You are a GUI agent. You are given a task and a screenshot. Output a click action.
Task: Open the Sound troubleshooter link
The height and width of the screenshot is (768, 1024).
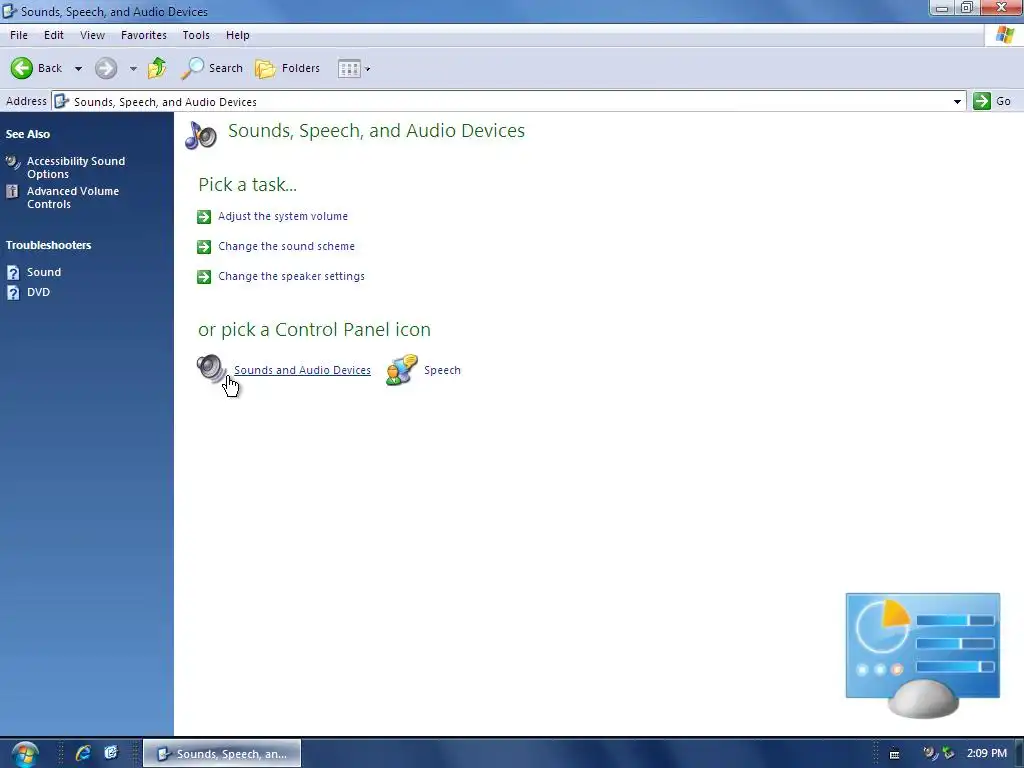pyautogui.click(x=44, y=272)
